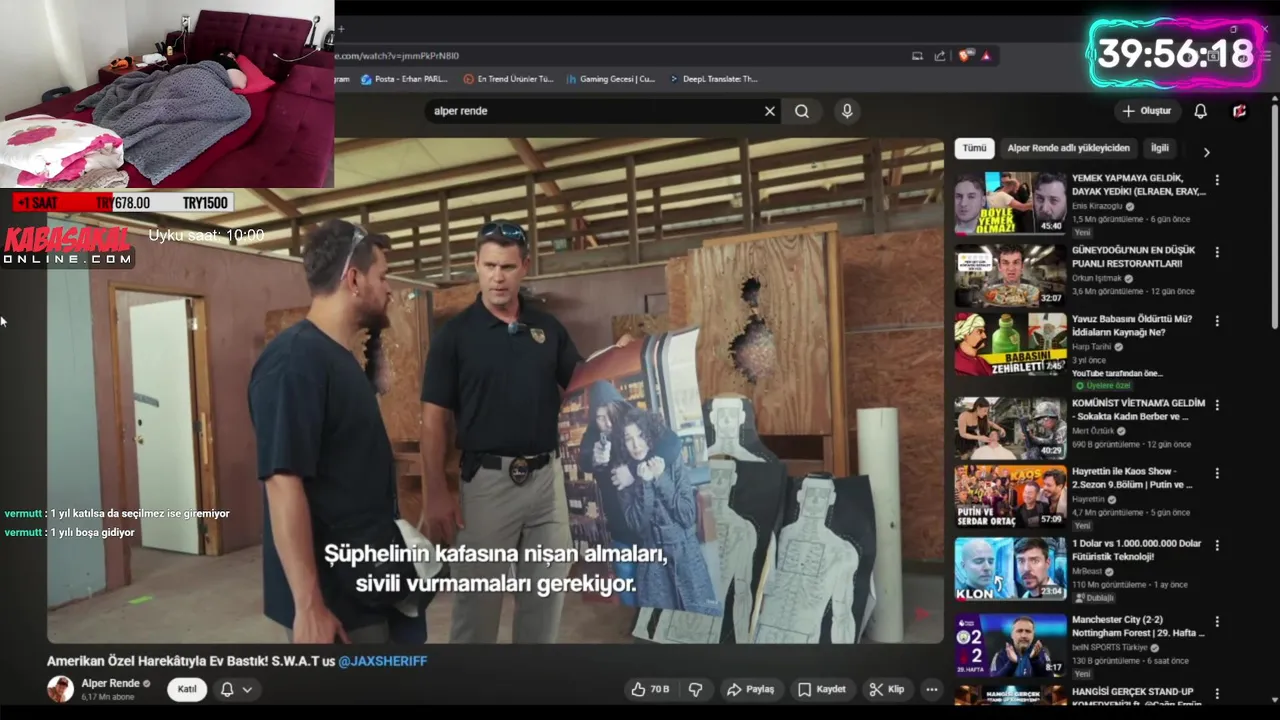Screen dimensions: 1280x720
Task: Open 'En Trend Ürünler Tü...' bookmark
Action: click(x=508, y=79)
